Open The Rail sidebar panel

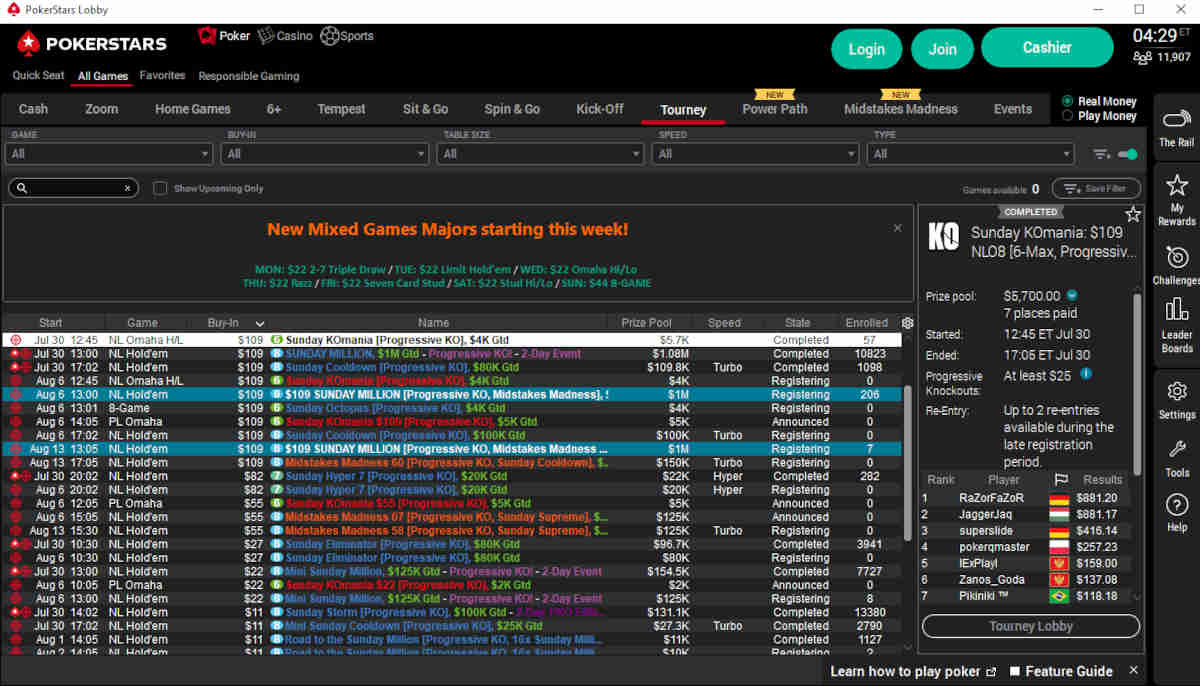coord(1176,127)
